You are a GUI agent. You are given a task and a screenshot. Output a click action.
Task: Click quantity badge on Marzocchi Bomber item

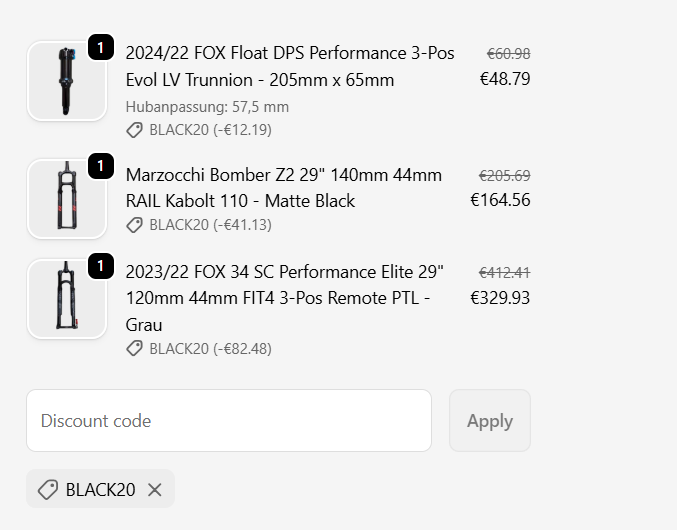101,166
